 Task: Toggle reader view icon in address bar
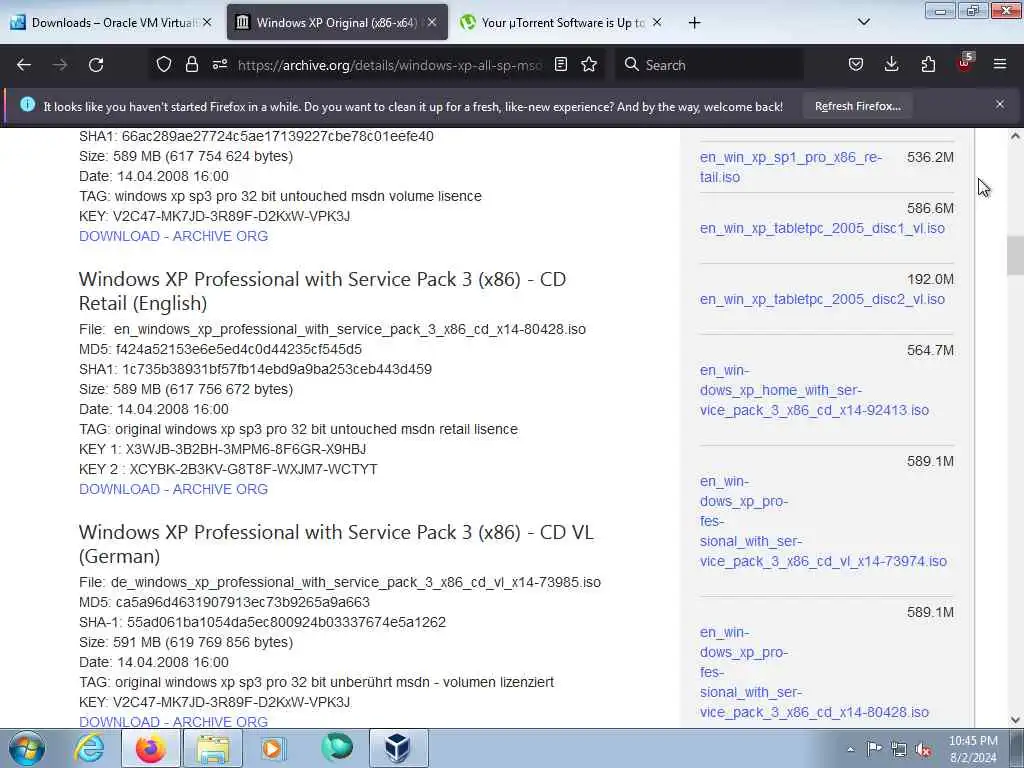[561, 65]
